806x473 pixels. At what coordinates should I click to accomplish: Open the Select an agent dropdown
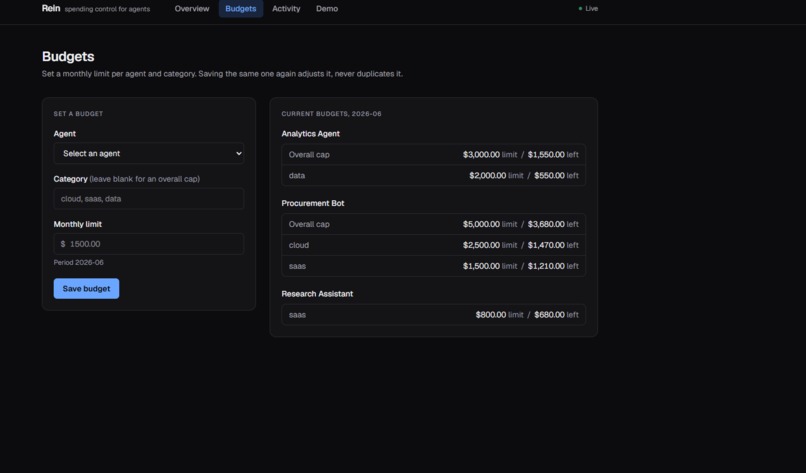coord(149,153)
